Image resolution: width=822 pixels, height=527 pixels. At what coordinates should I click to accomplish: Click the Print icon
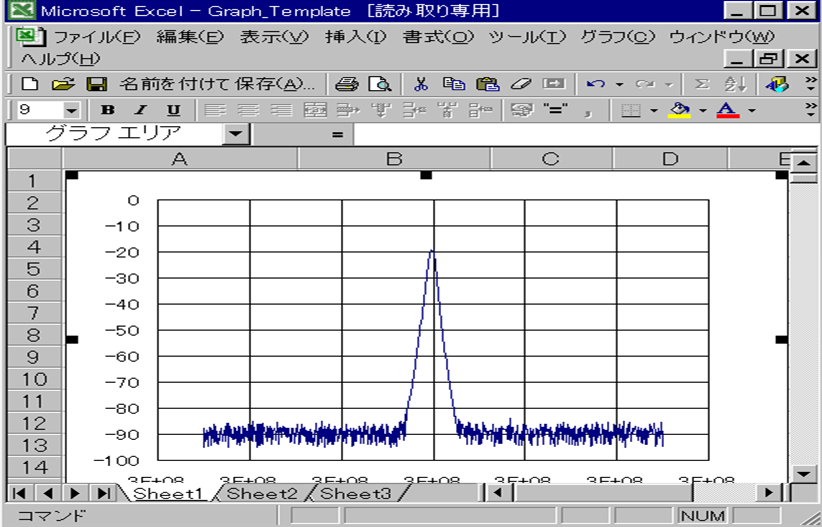click(347, 84)
